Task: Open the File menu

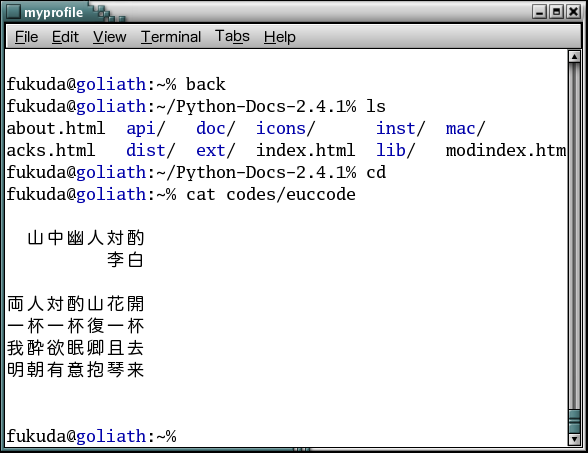Action: coord(26,37)
